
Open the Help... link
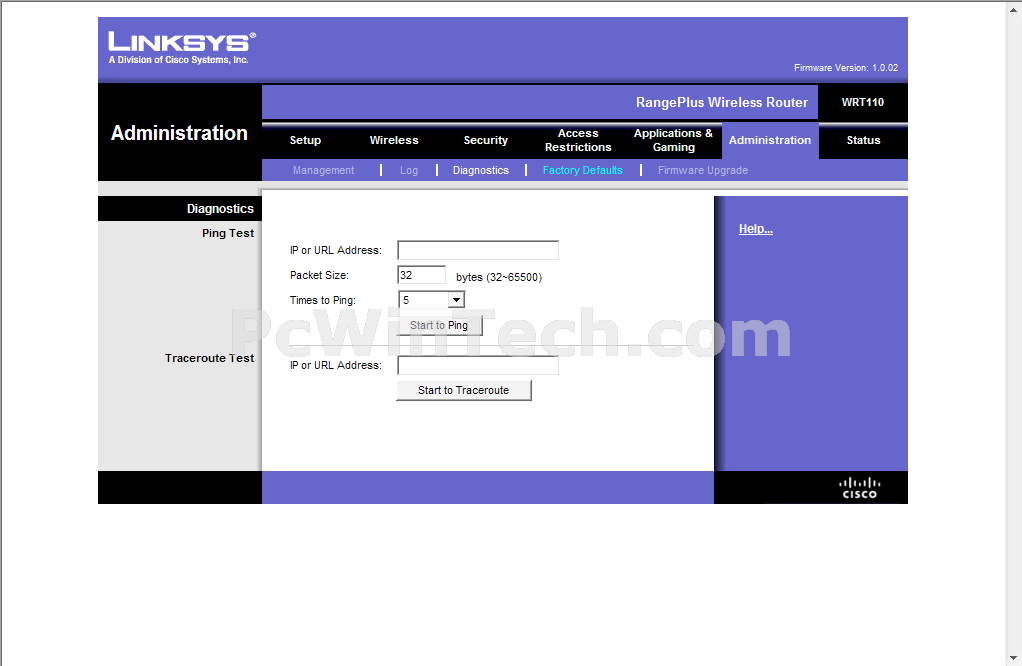click(x=755, y=229)
